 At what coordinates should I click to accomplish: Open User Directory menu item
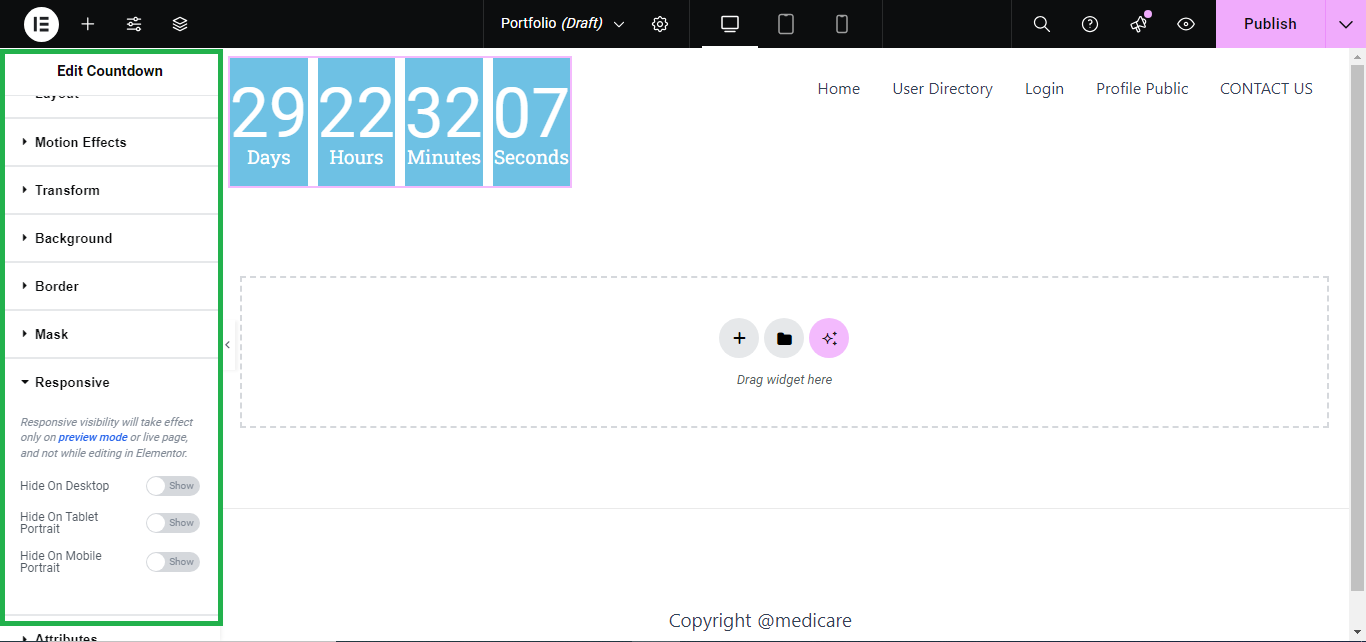[942, 89]
